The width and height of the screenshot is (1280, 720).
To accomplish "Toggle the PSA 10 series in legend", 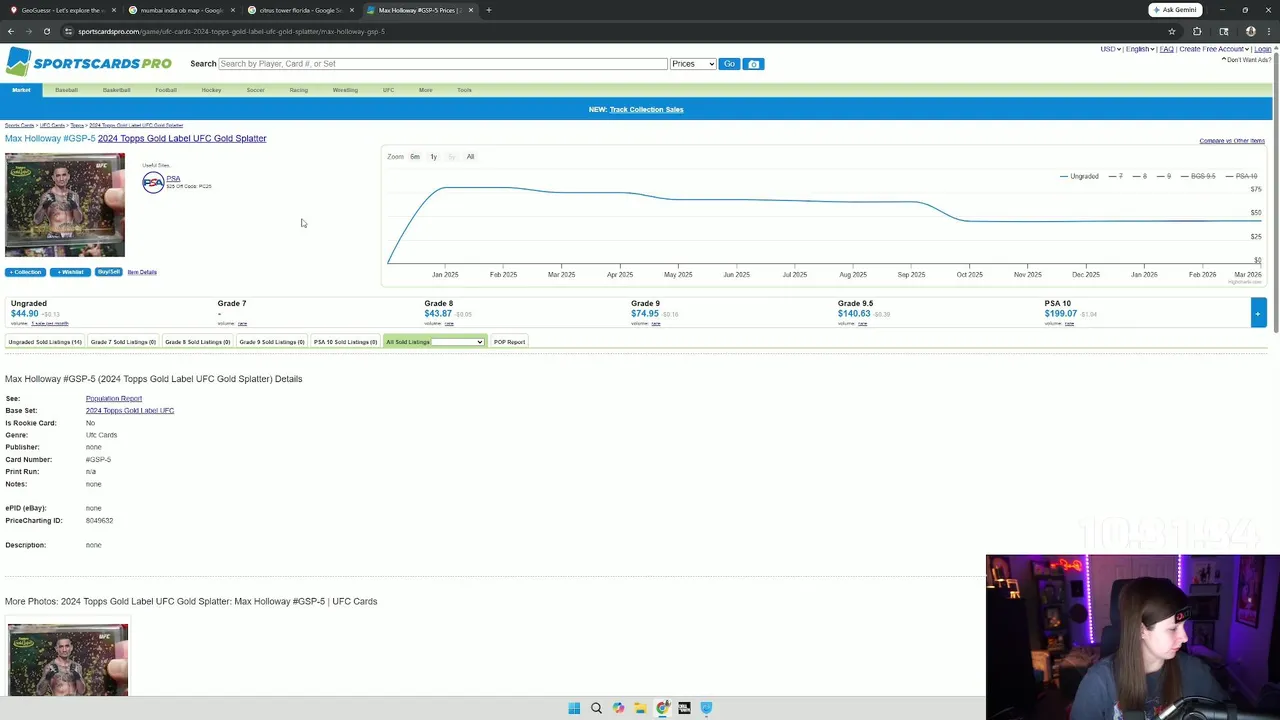I will point(1240,176).
